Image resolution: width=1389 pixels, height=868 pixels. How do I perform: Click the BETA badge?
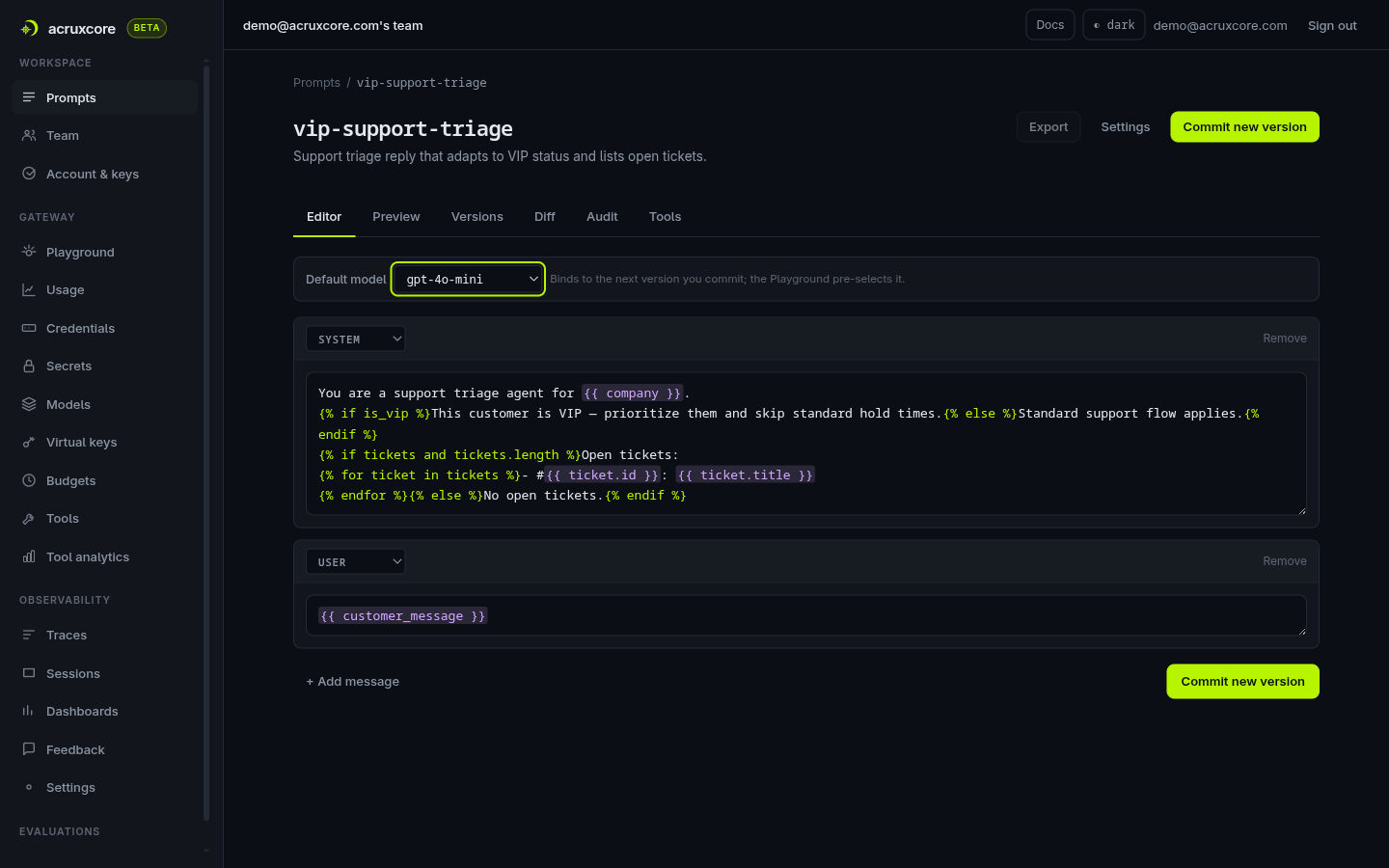147,28
